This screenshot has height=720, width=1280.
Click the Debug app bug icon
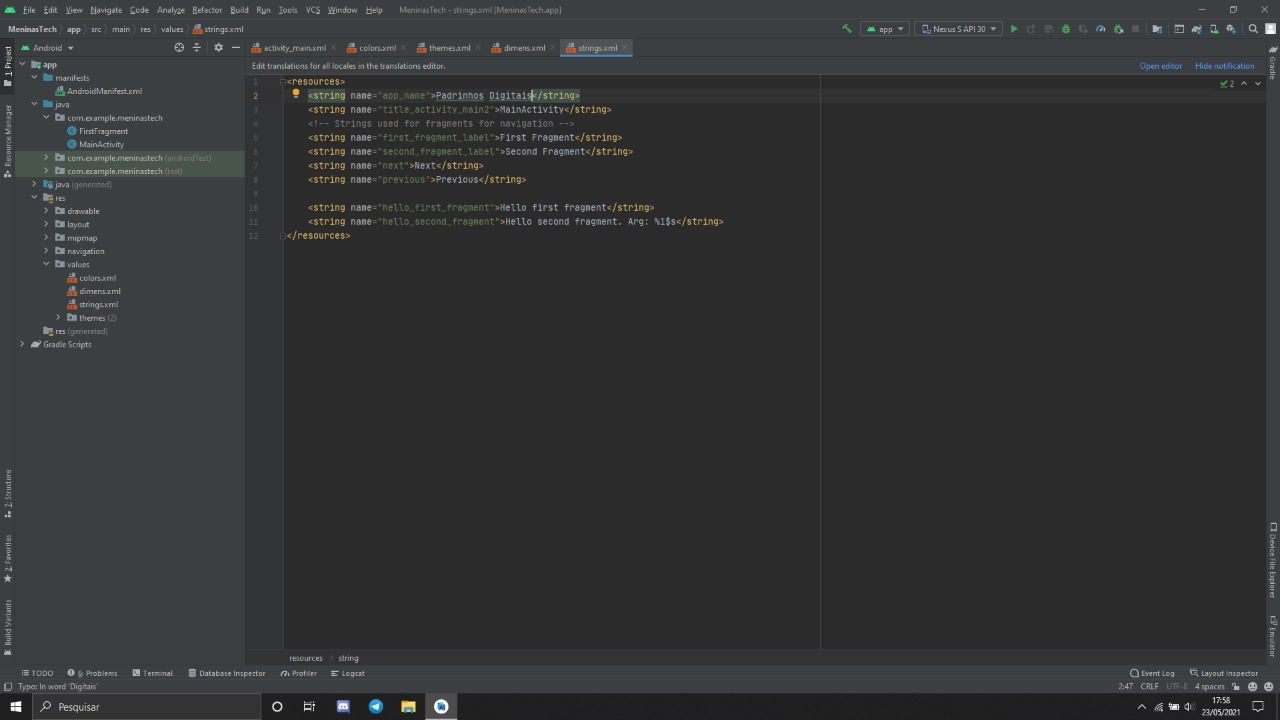1065,29
